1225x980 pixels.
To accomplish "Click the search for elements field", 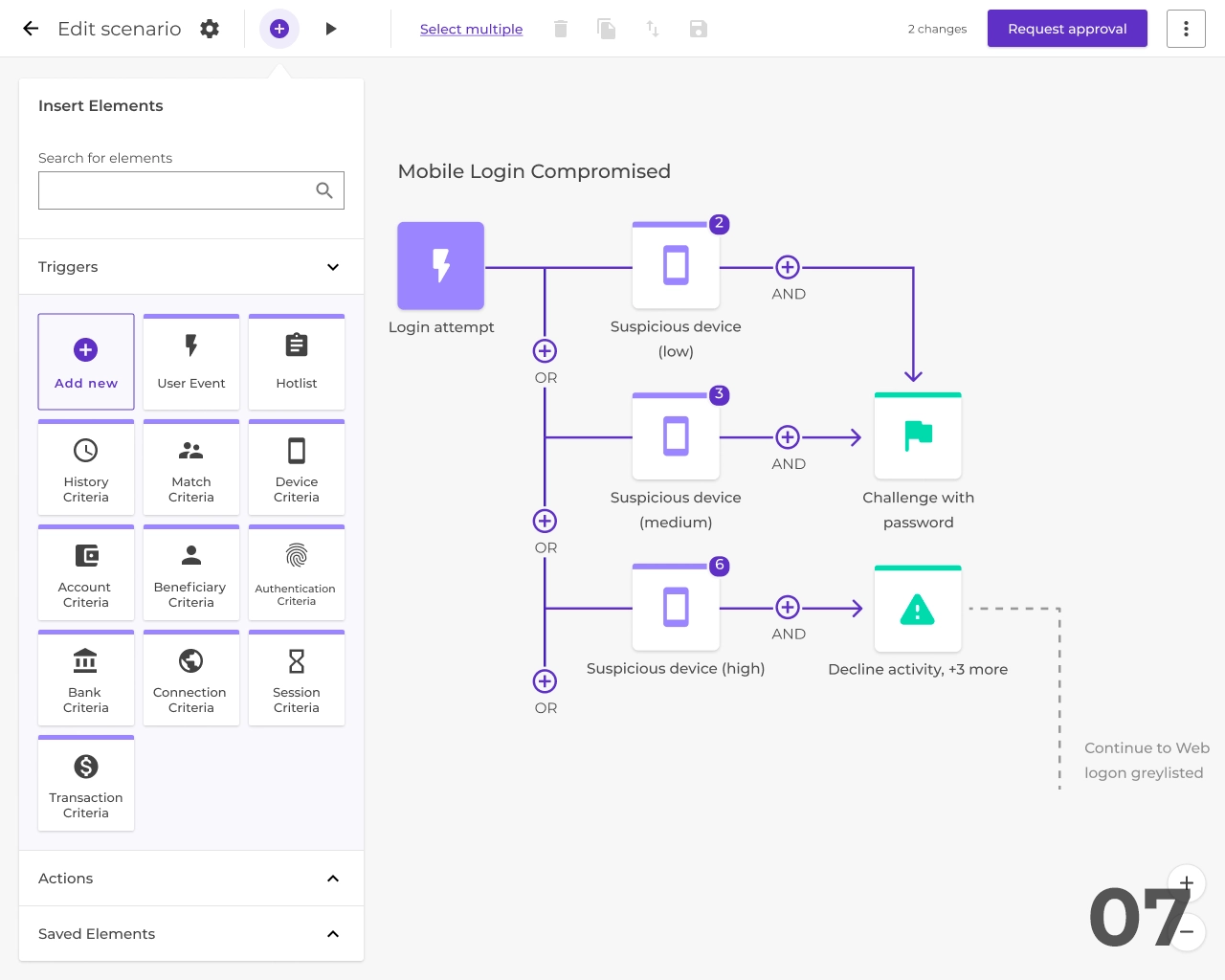I will coord(191,190).
